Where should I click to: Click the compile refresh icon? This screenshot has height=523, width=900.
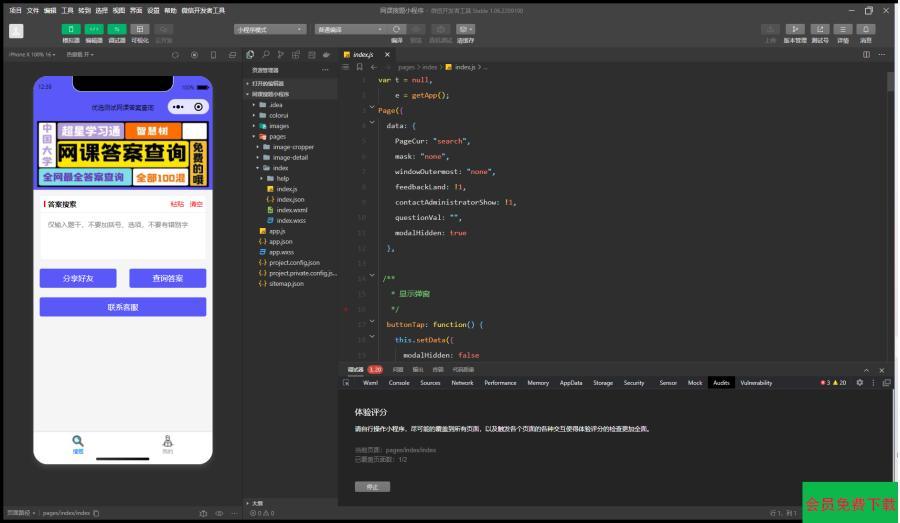click(x=397, y=29)
